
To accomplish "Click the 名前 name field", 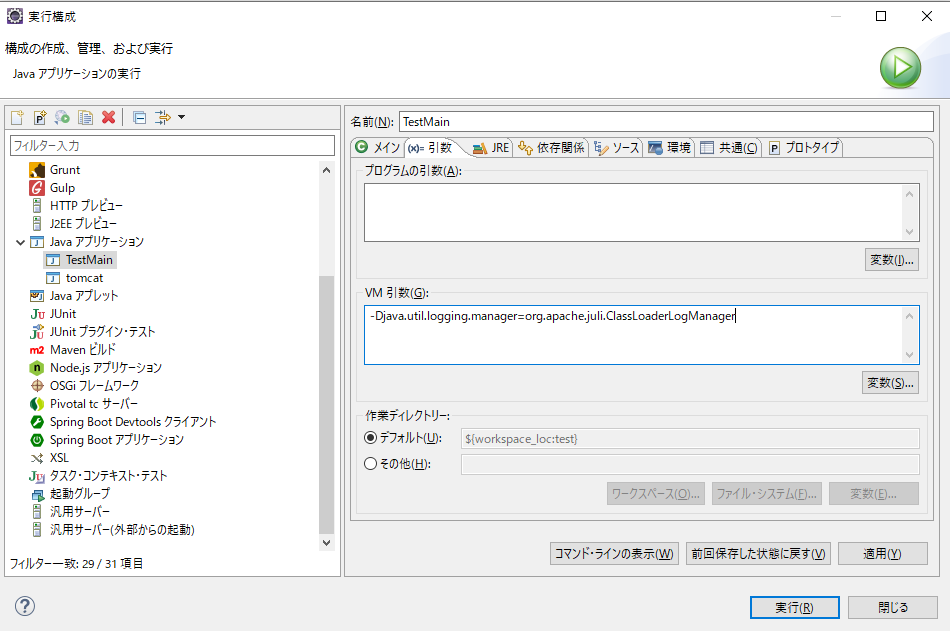I will (x=666, y=122).
